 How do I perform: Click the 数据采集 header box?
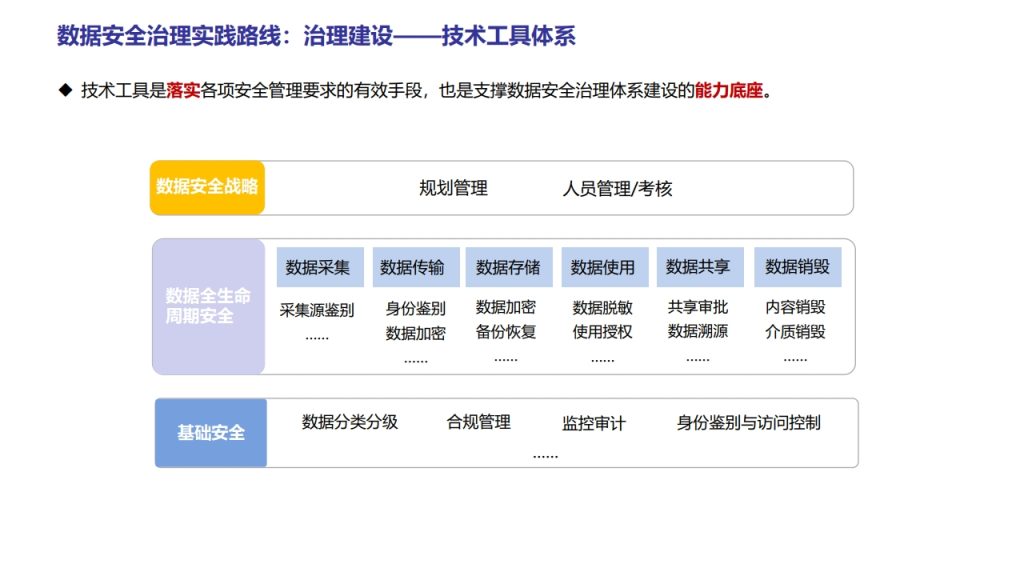(x=320, y=267)
